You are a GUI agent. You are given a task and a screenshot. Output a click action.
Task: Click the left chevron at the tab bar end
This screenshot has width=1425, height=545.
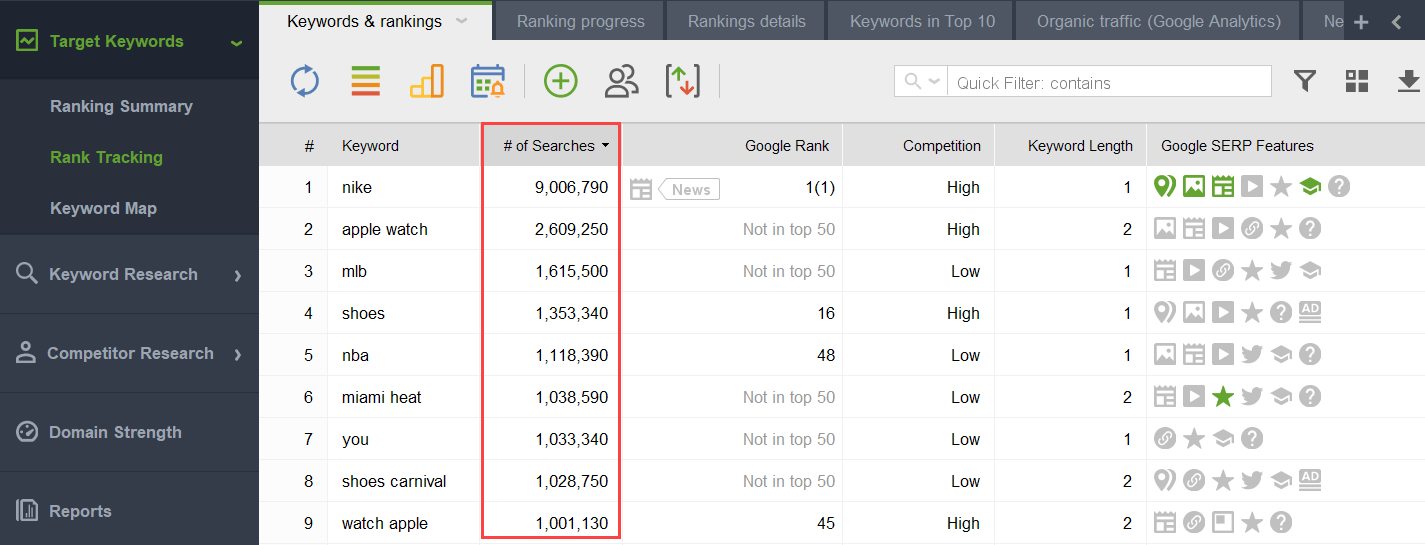[x=1397, y=22]
